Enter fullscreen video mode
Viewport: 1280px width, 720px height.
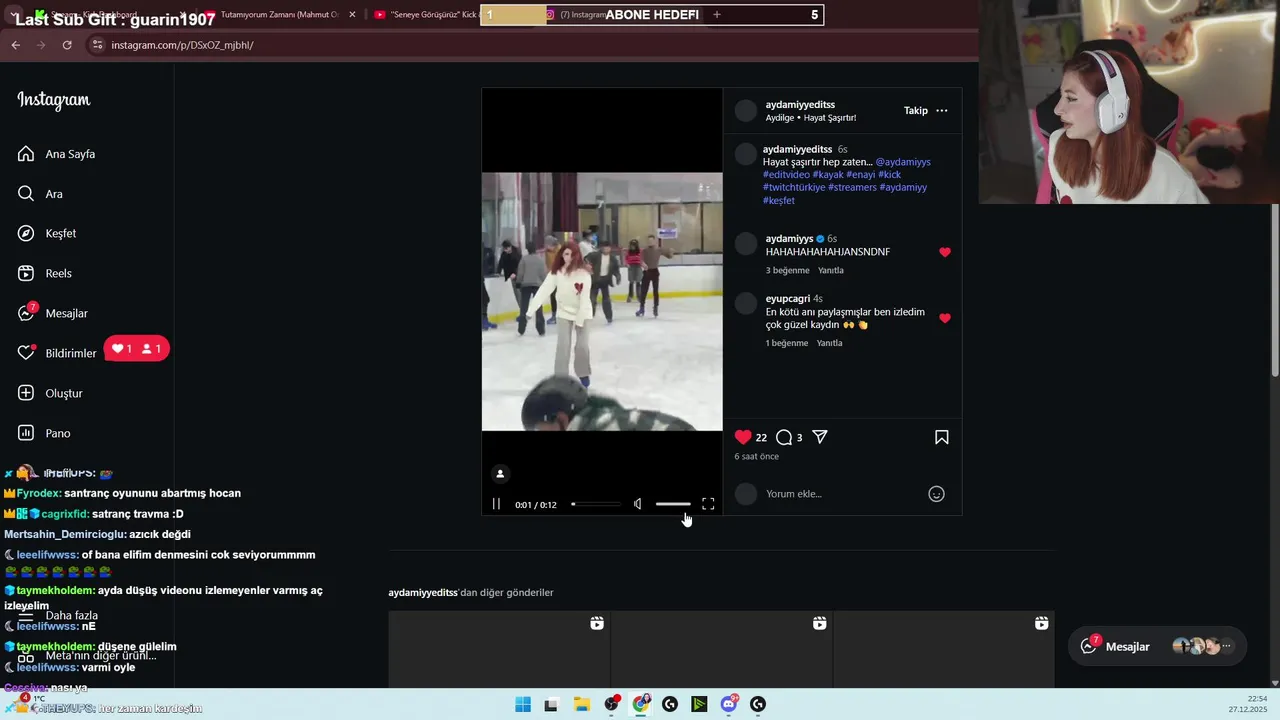click(x=708, y=504)
